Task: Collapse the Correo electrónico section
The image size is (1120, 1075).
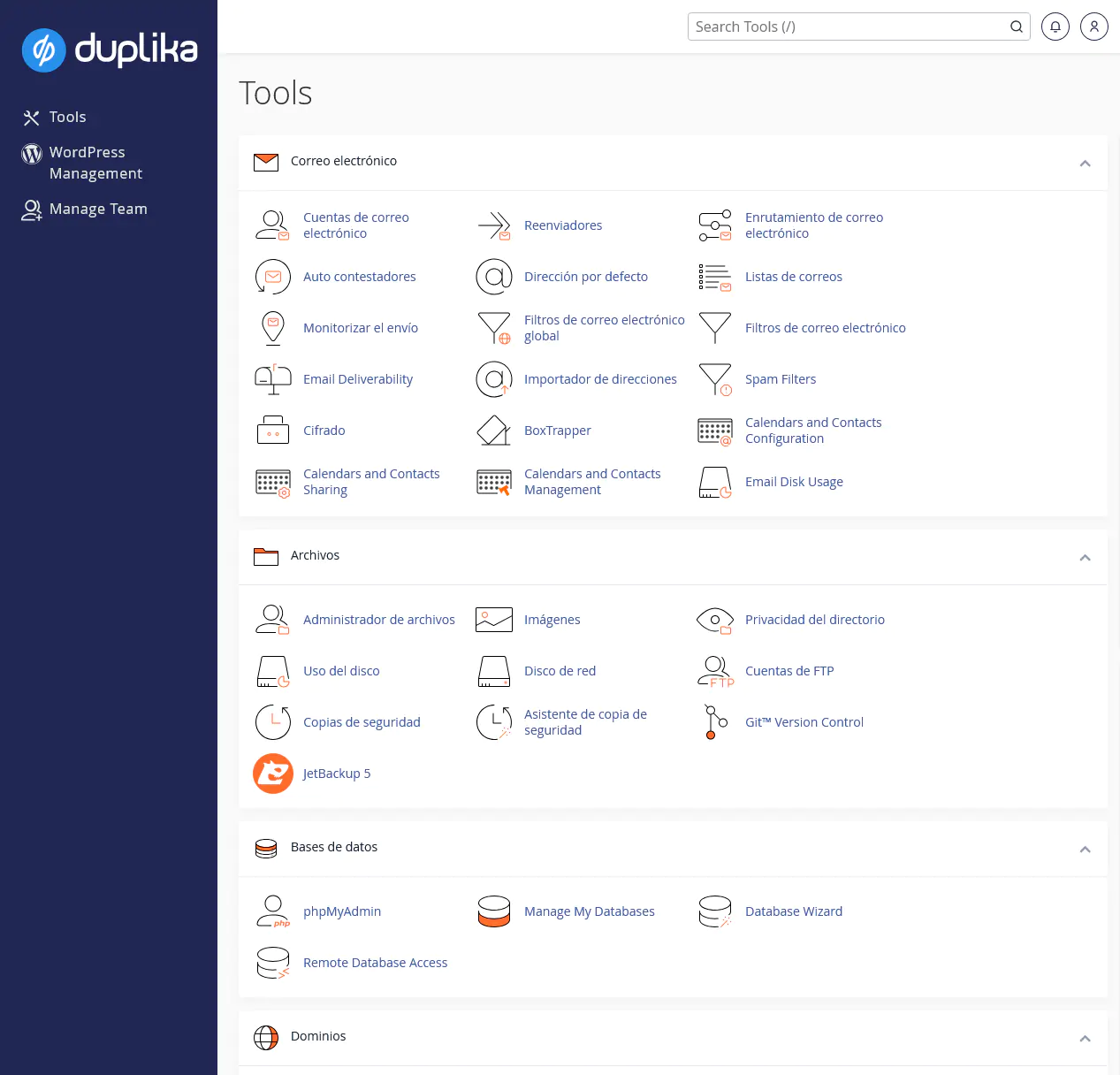Action: click(x=1085, y=163)
